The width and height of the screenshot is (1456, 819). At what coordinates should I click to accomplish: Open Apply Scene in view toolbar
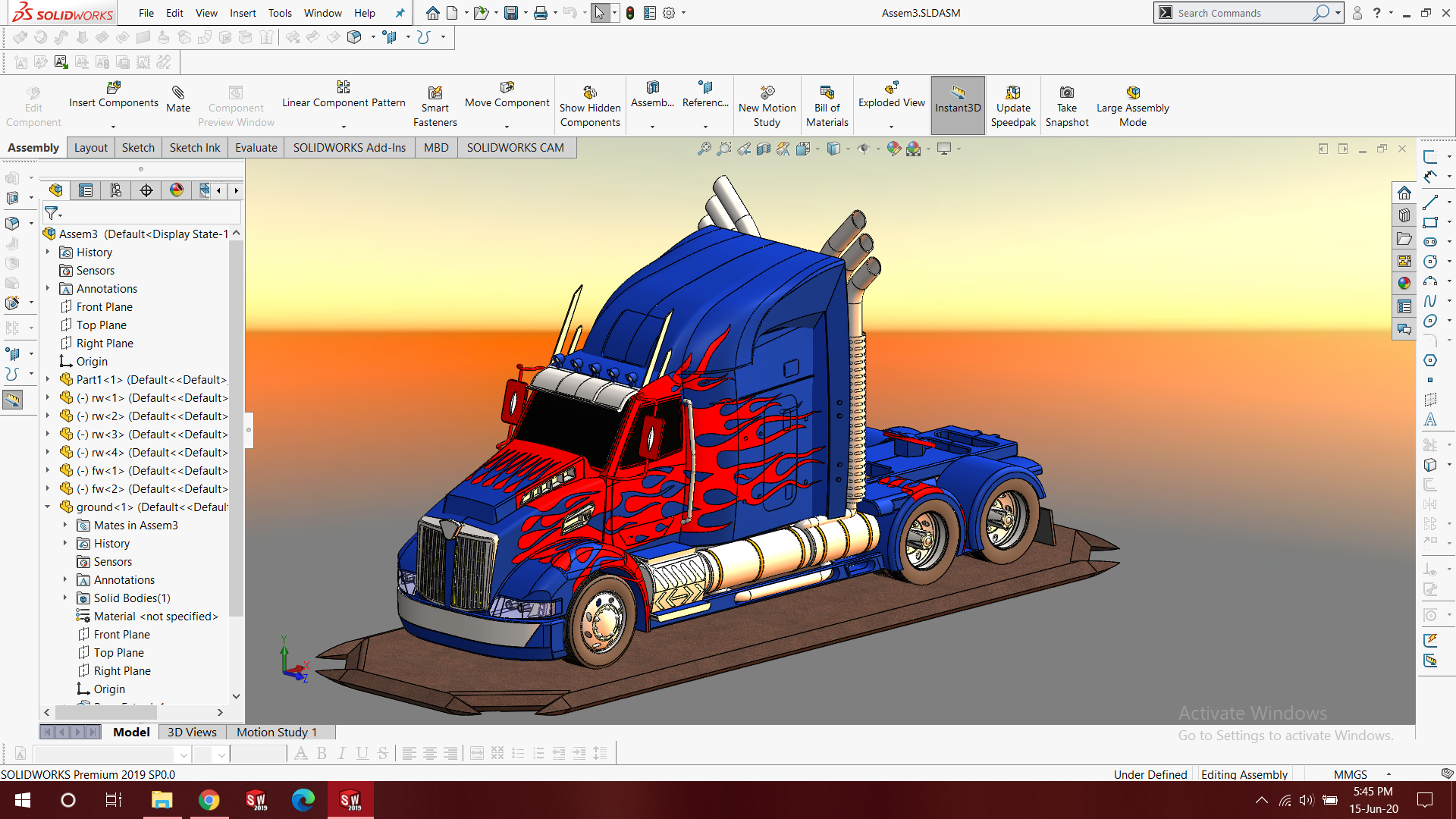click(x=914, y=149)
